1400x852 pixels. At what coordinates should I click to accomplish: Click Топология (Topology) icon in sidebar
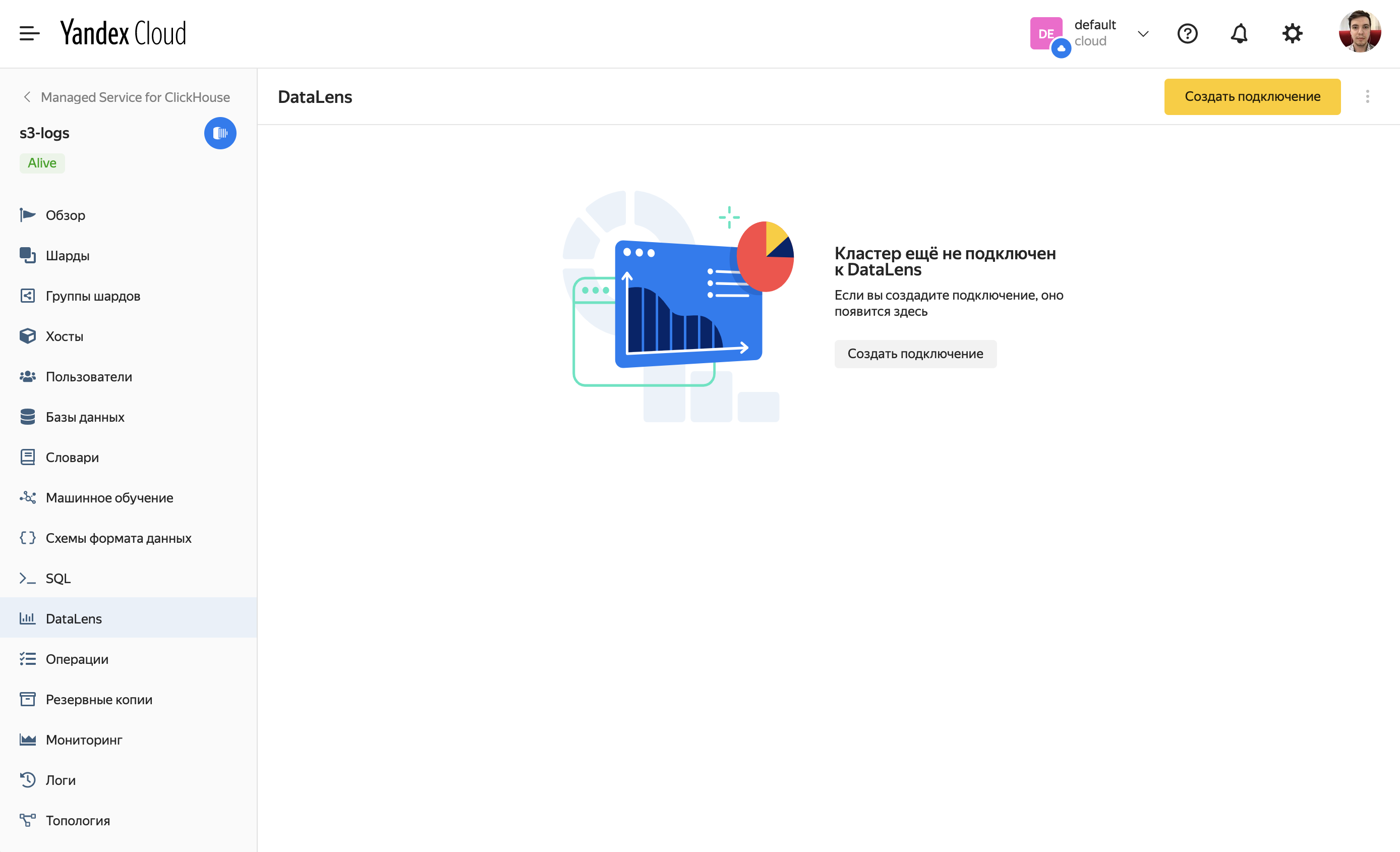[x=28, y=820]
